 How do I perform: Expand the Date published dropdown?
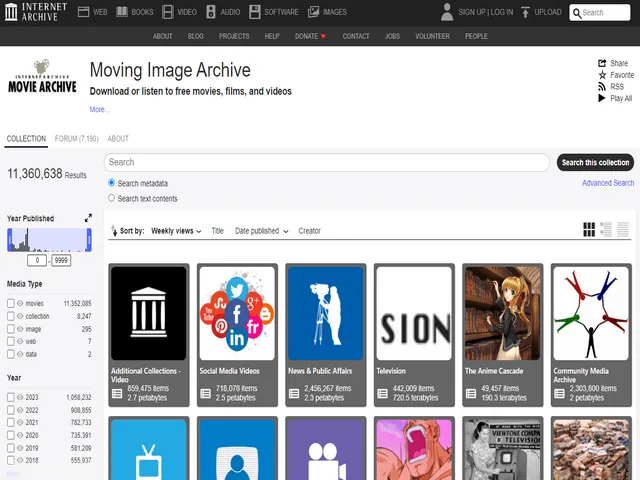(x=261, y=231)
